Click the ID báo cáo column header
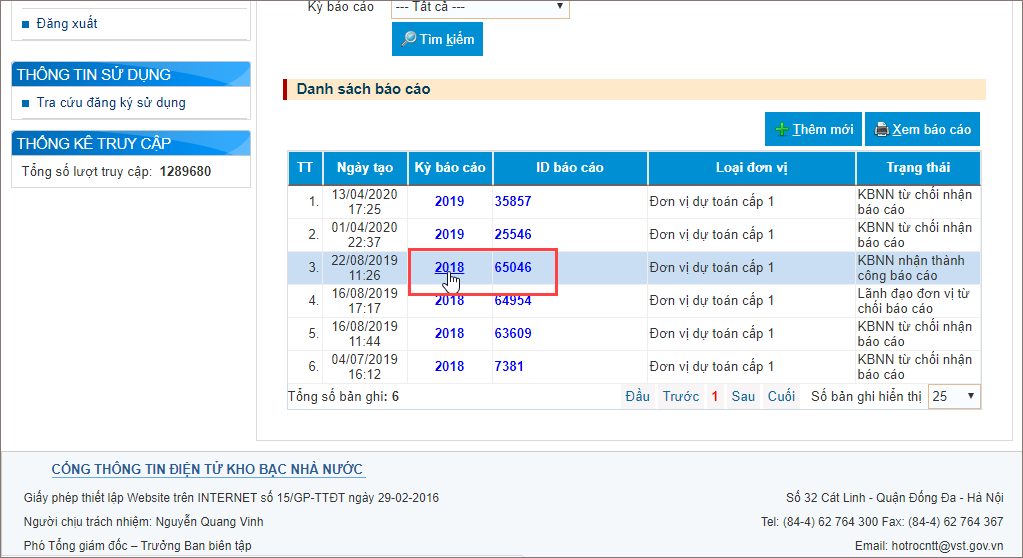Viewport: 1023px width, 558px height. coord(570,168)
